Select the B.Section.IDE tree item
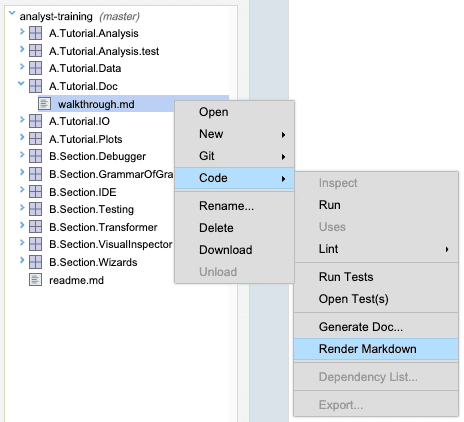This screenshot has width=464, height=422. pos(83,192)
